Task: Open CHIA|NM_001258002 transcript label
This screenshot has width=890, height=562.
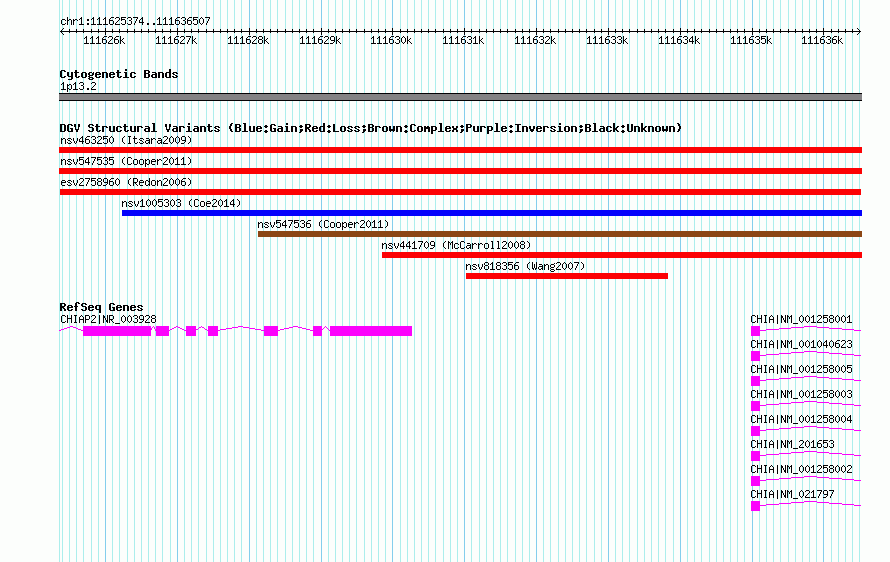Action: (x=801, y=469)
